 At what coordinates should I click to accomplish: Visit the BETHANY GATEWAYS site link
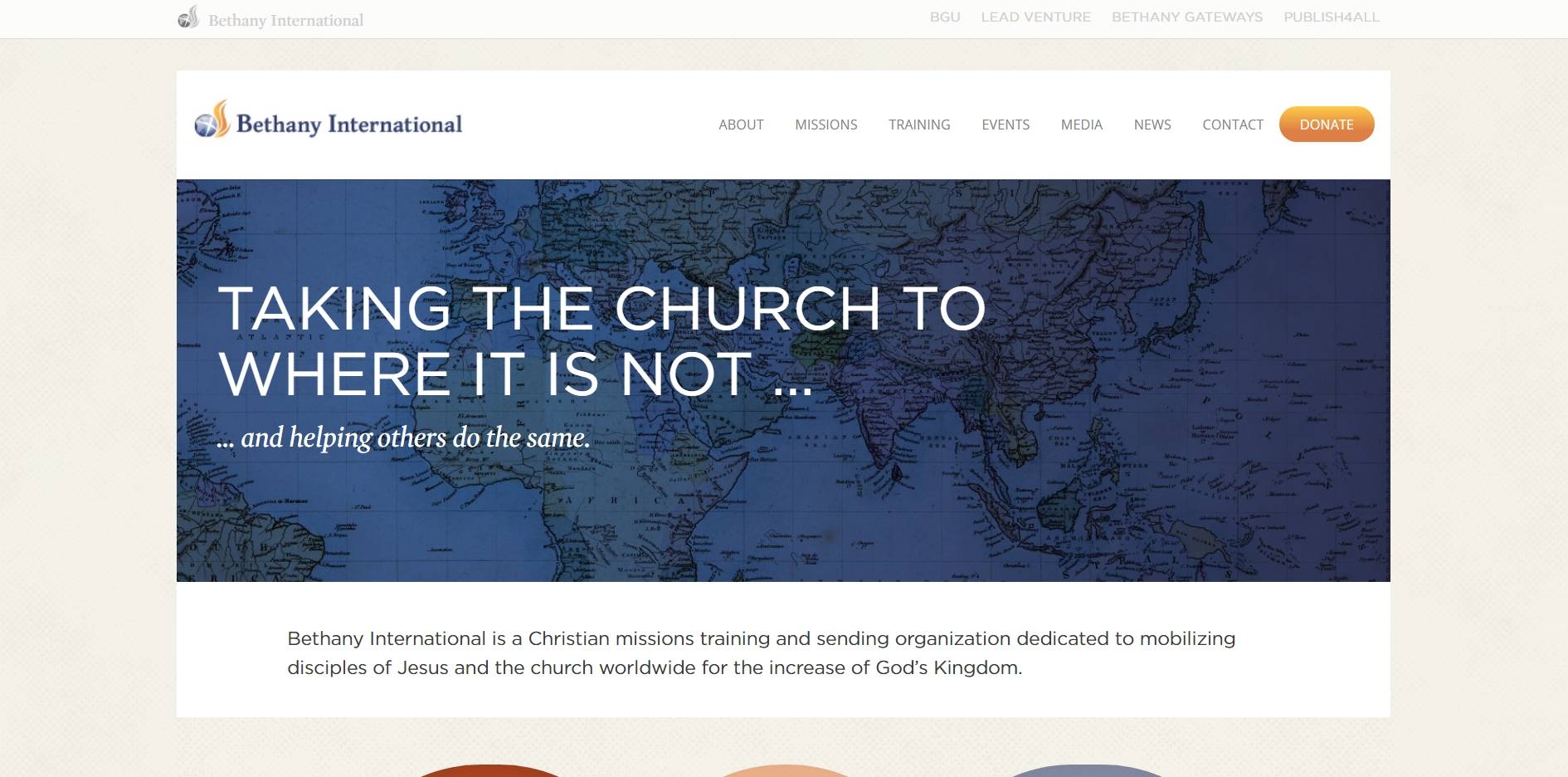point(1187,17)
